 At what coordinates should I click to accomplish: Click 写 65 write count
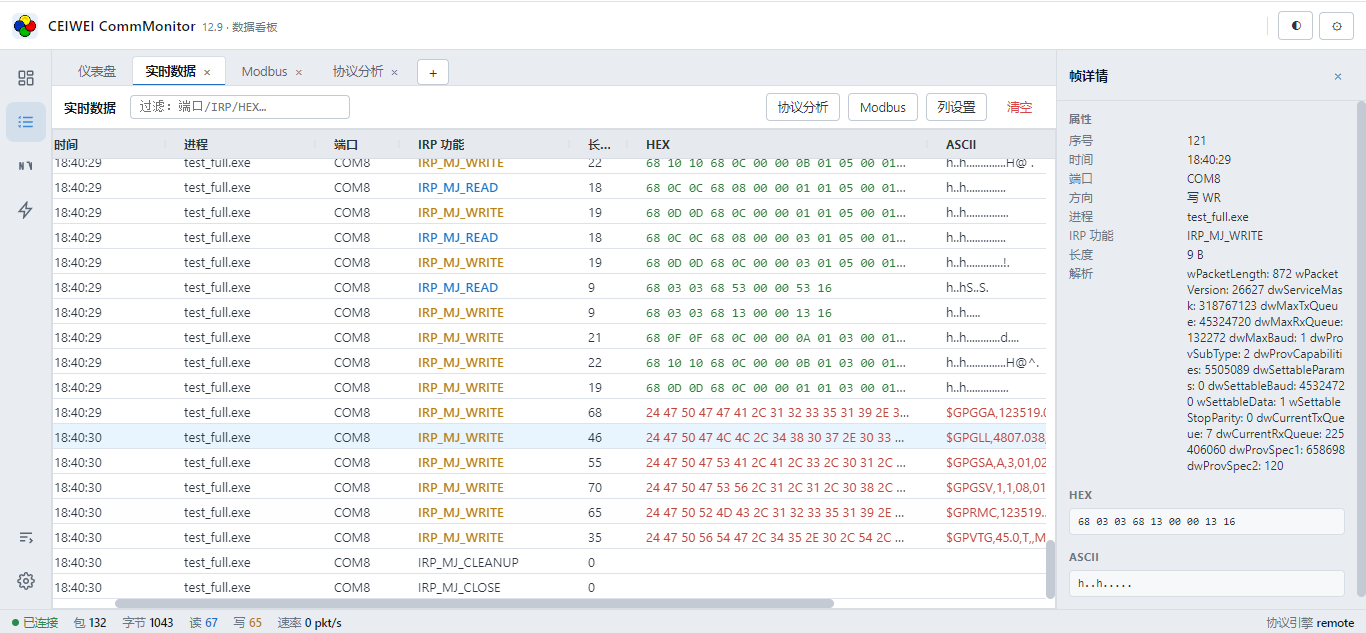[248, 623]
